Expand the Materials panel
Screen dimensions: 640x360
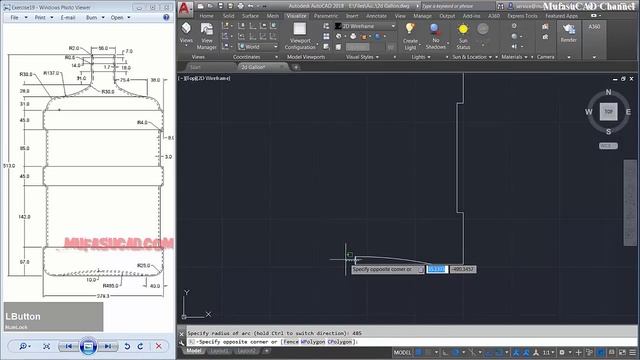(x=514, y=57)
